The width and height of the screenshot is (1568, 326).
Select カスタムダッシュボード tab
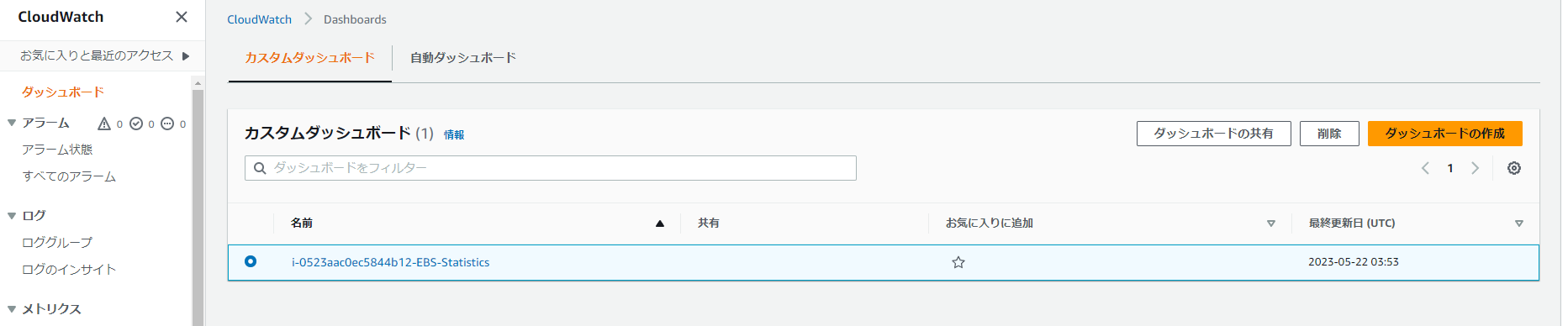point(309,57)
